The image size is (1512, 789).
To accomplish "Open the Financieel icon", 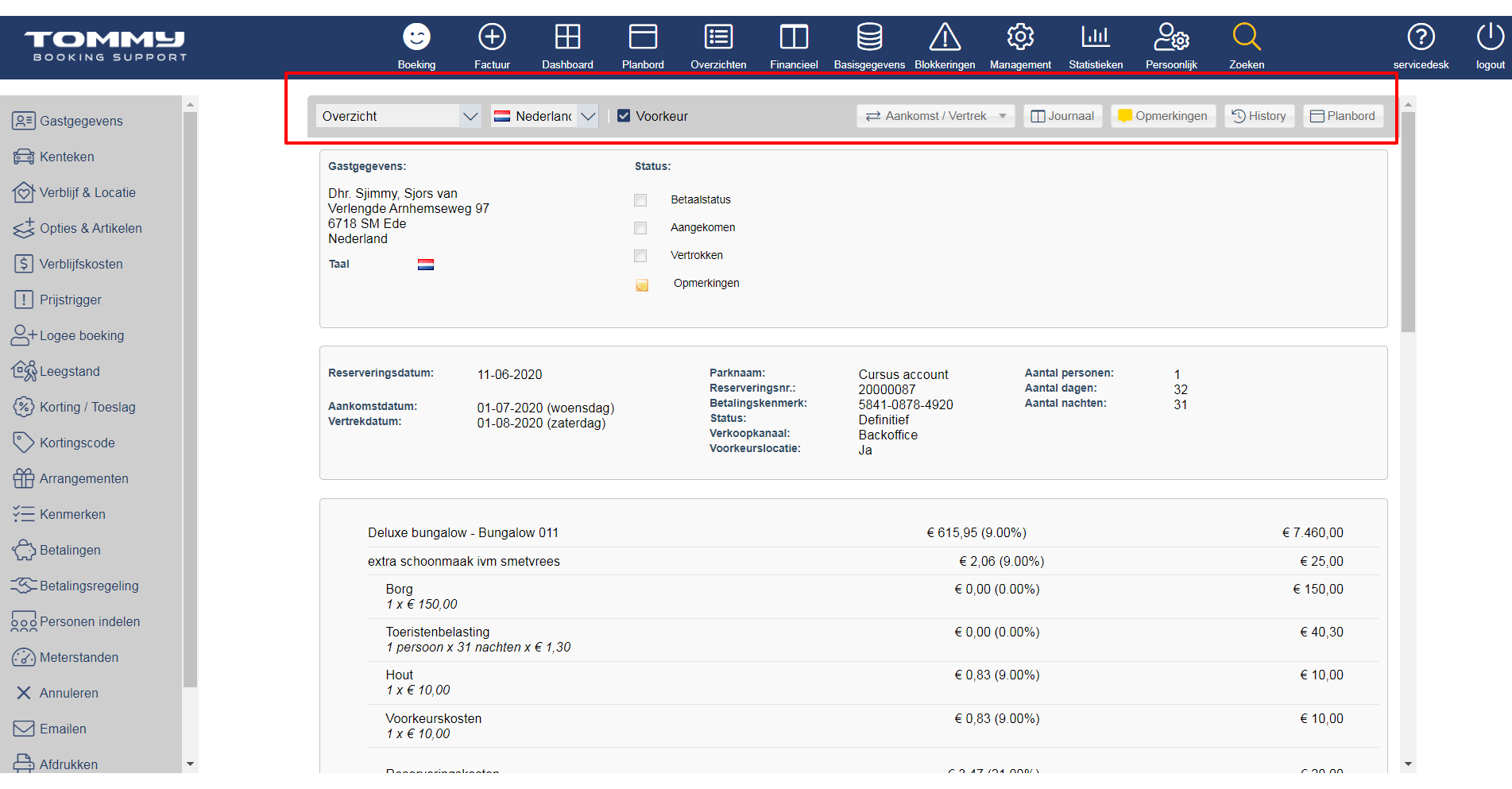I will 794,37.
